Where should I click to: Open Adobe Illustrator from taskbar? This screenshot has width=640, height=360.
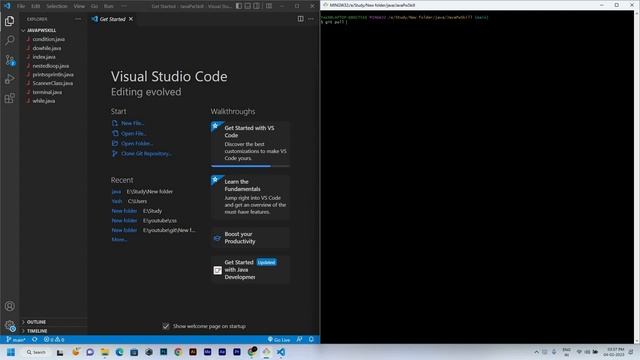(x=193, y=352)
